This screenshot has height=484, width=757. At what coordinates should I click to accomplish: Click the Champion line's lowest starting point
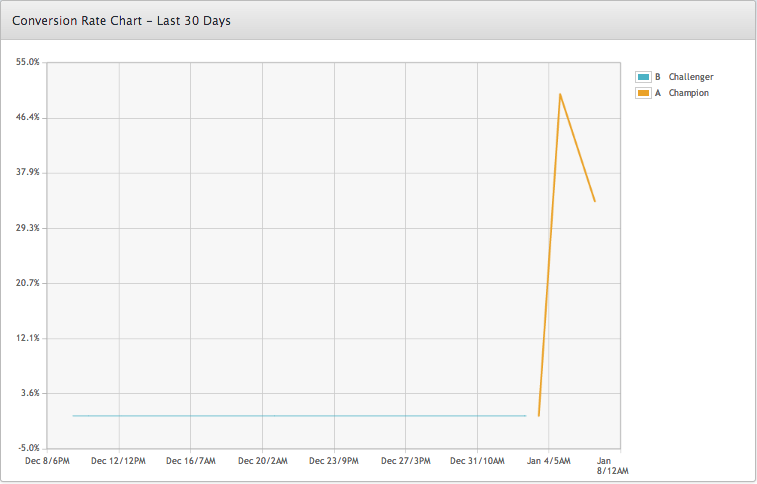pyautogui.click(x=539, y=415)
